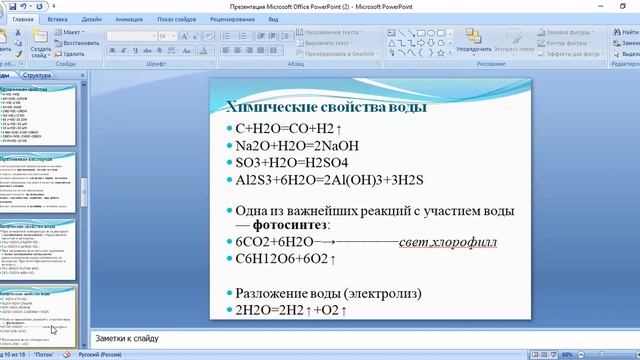The image size is (640, 360).
Task: Apply a bulleted list
Action: coord(227,36)
